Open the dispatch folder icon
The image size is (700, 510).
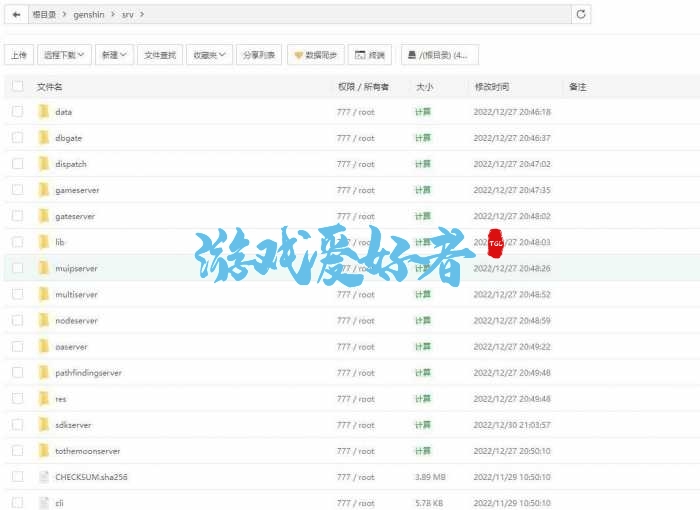(x=44, y=164)
